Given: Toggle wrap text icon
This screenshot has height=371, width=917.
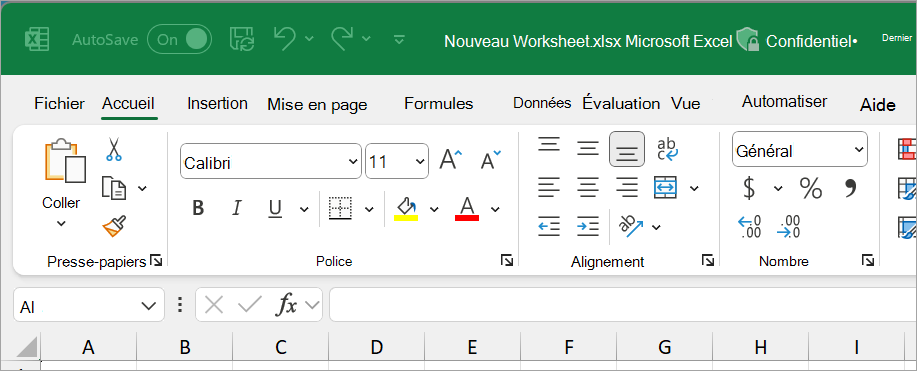Looking at the screenshot, I should coord(667,149).
